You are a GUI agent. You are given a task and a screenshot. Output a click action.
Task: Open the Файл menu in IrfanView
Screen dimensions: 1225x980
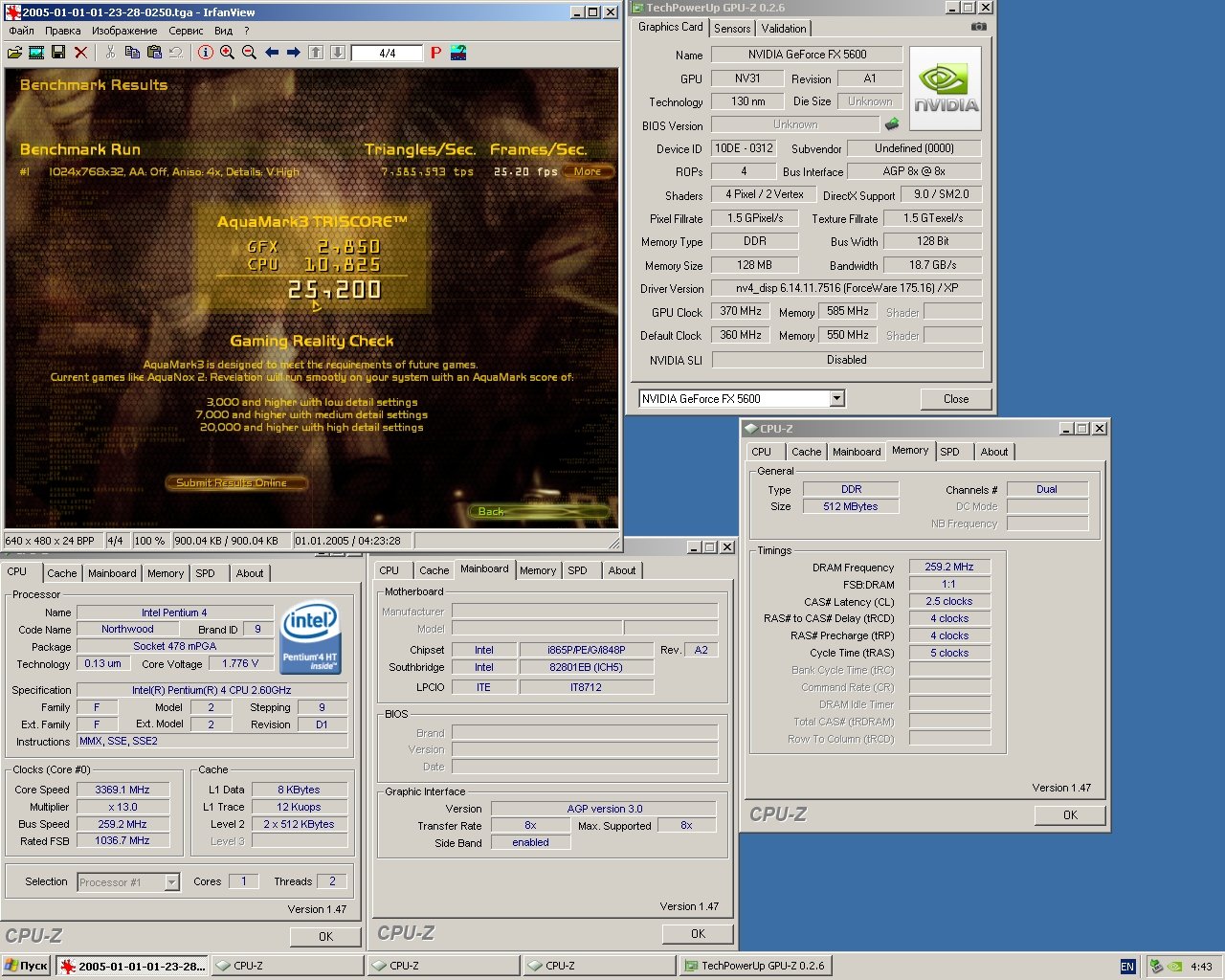(21, 31)
